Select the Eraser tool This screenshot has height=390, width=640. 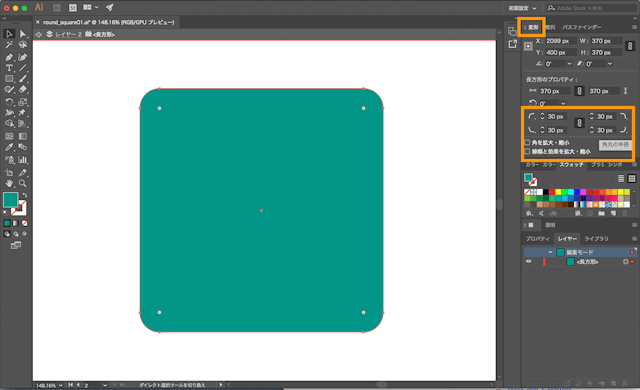(x=23, y=90)
